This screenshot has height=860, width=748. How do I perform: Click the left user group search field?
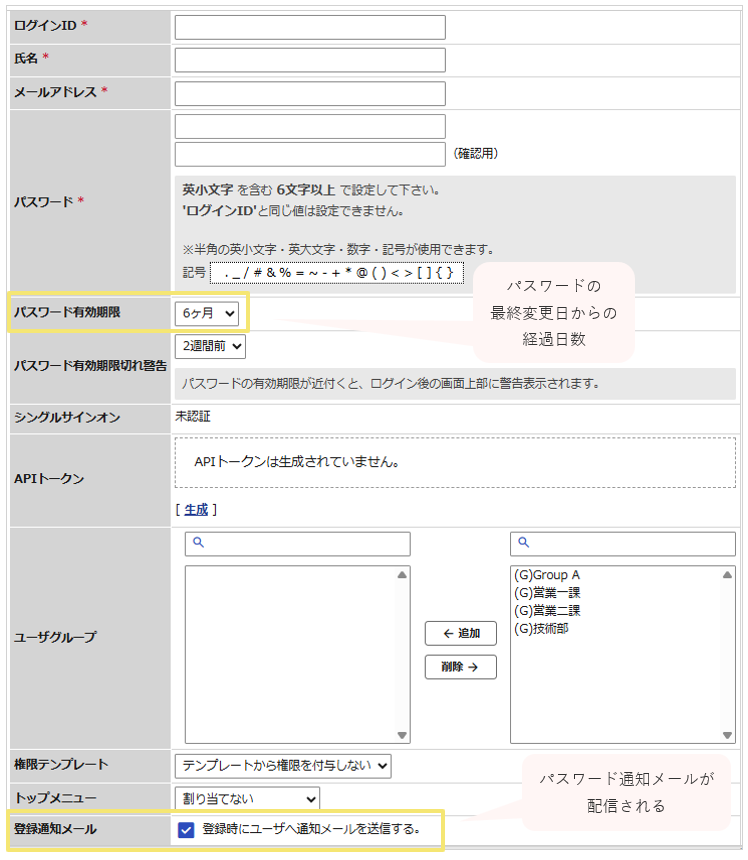pyautogui.click(x=298, y=544)
